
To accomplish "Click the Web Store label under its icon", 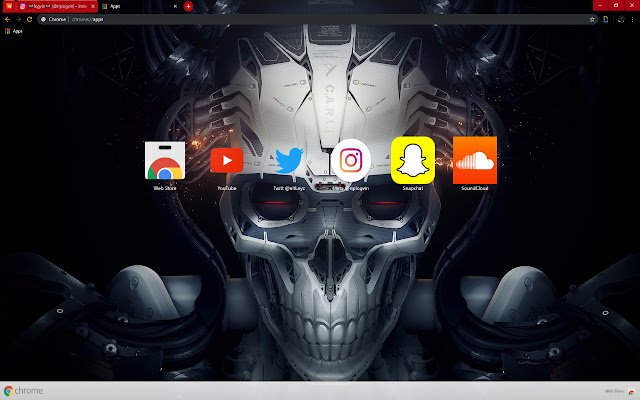I will 165,188.
